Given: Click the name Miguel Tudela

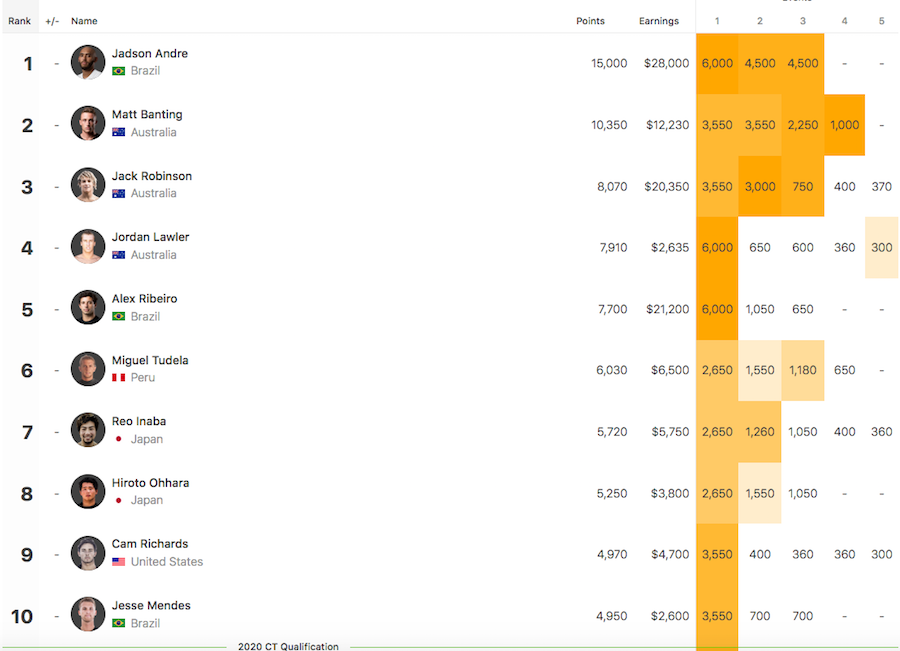Looking at the screenshot, I should [x=150, y=360].
